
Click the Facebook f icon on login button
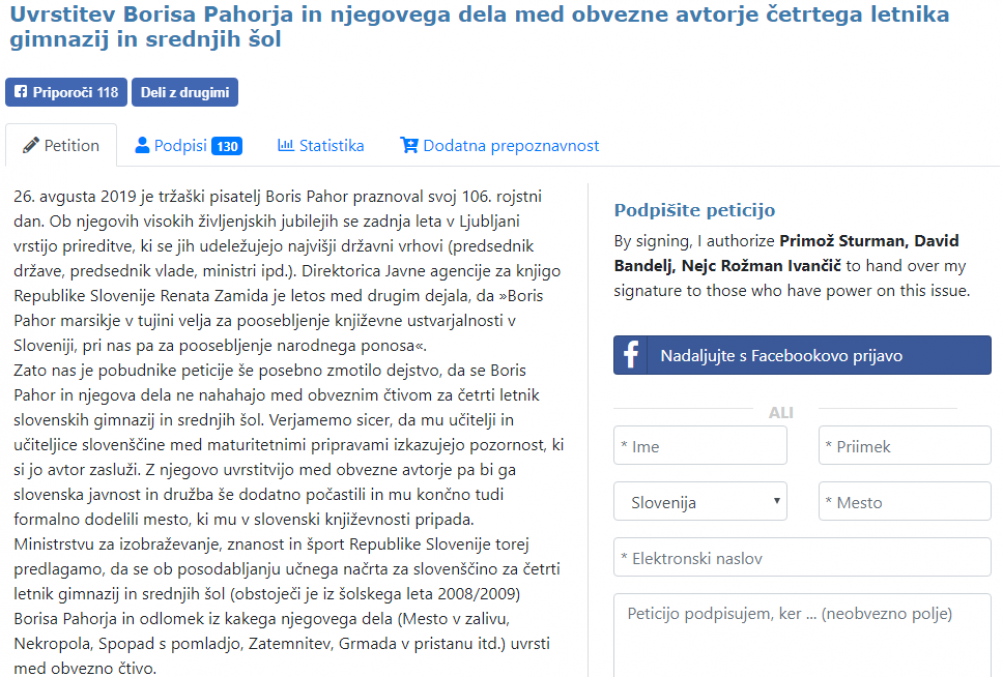click(631, 355)
